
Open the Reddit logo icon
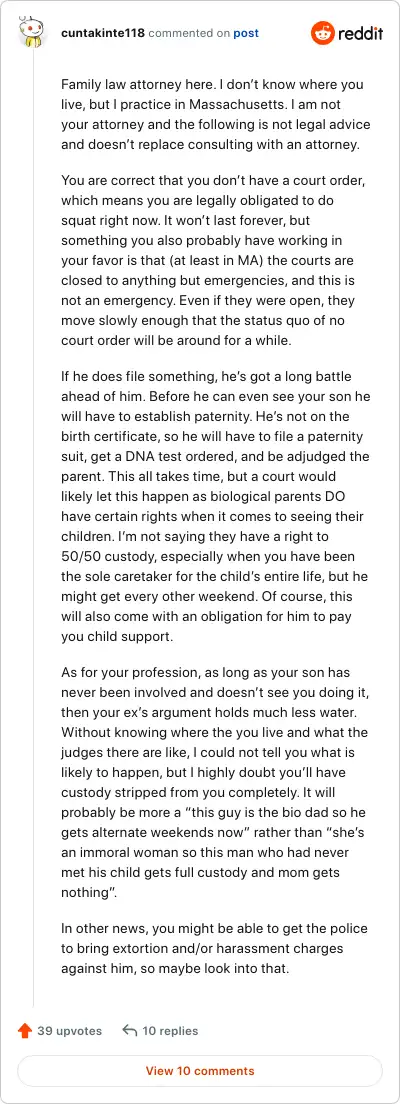(323, 32)
